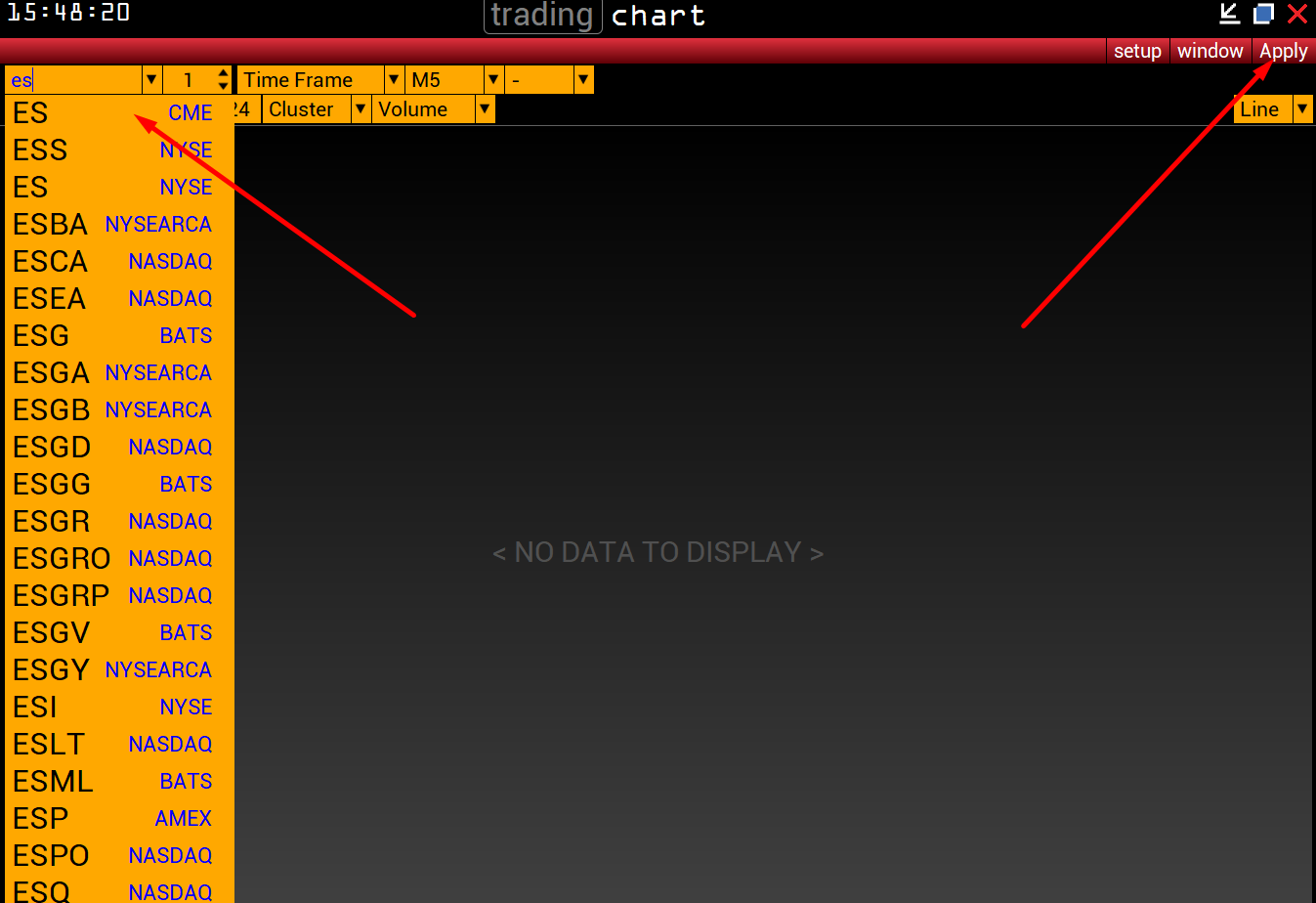Expand the Time Frame dropdown
This screenshot has width=1316, height=903.
click(394, 80)
